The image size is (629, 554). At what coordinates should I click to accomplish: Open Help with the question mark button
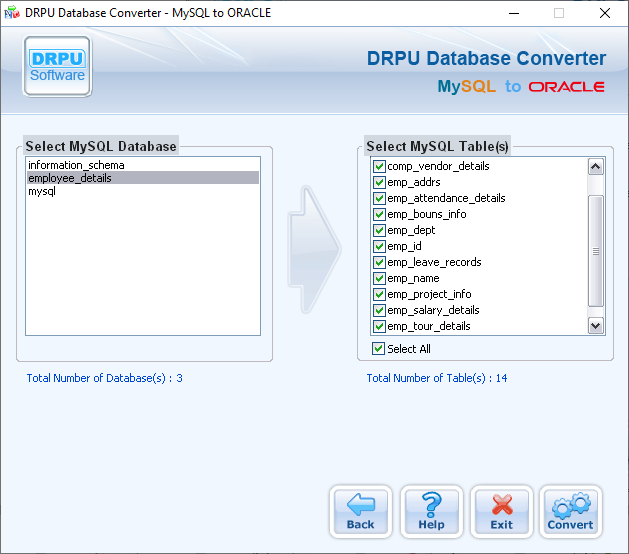[432, 511]
